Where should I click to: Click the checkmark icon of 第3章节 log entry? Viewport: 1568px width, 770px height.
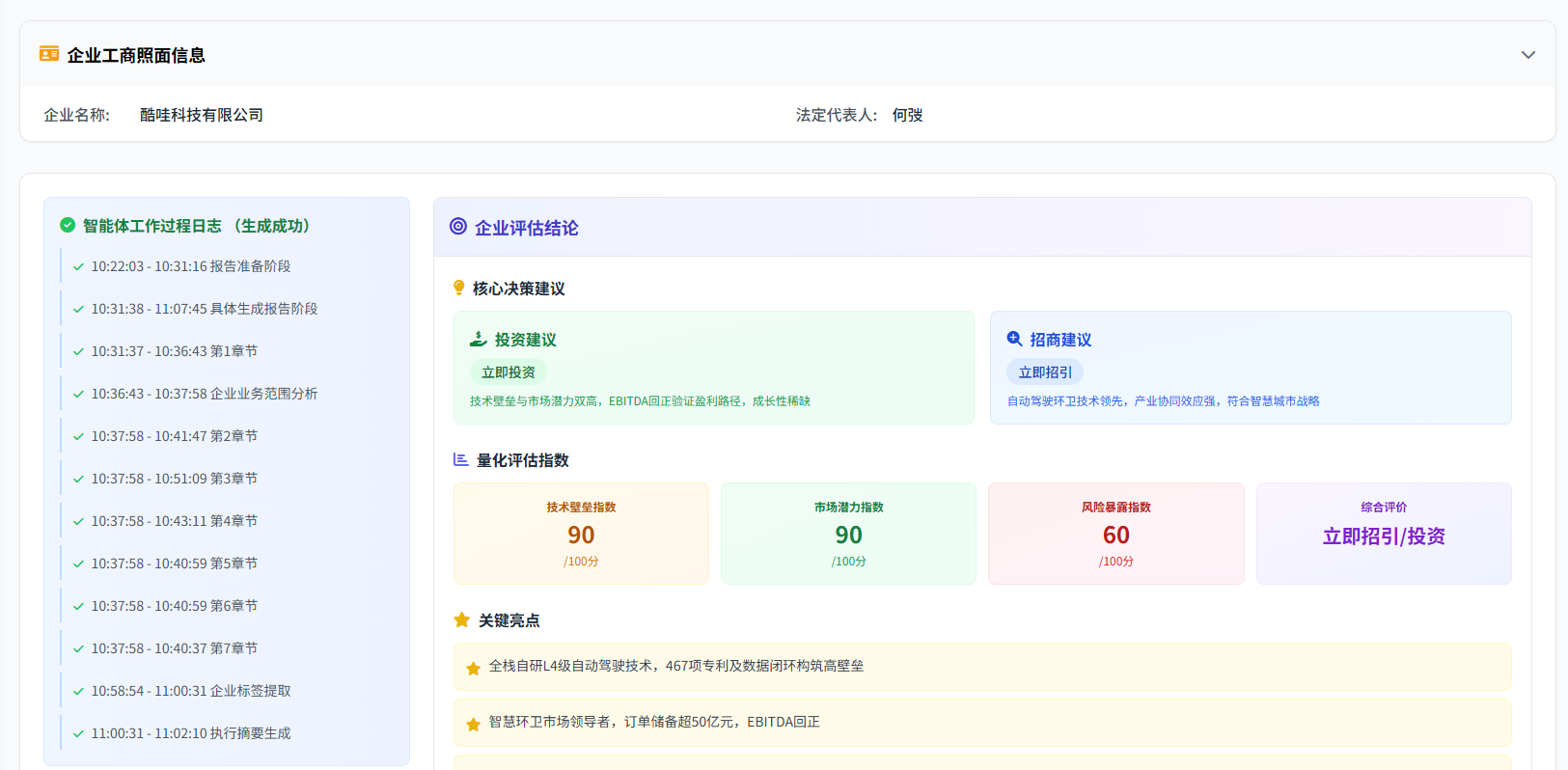(x=79, y=480)
